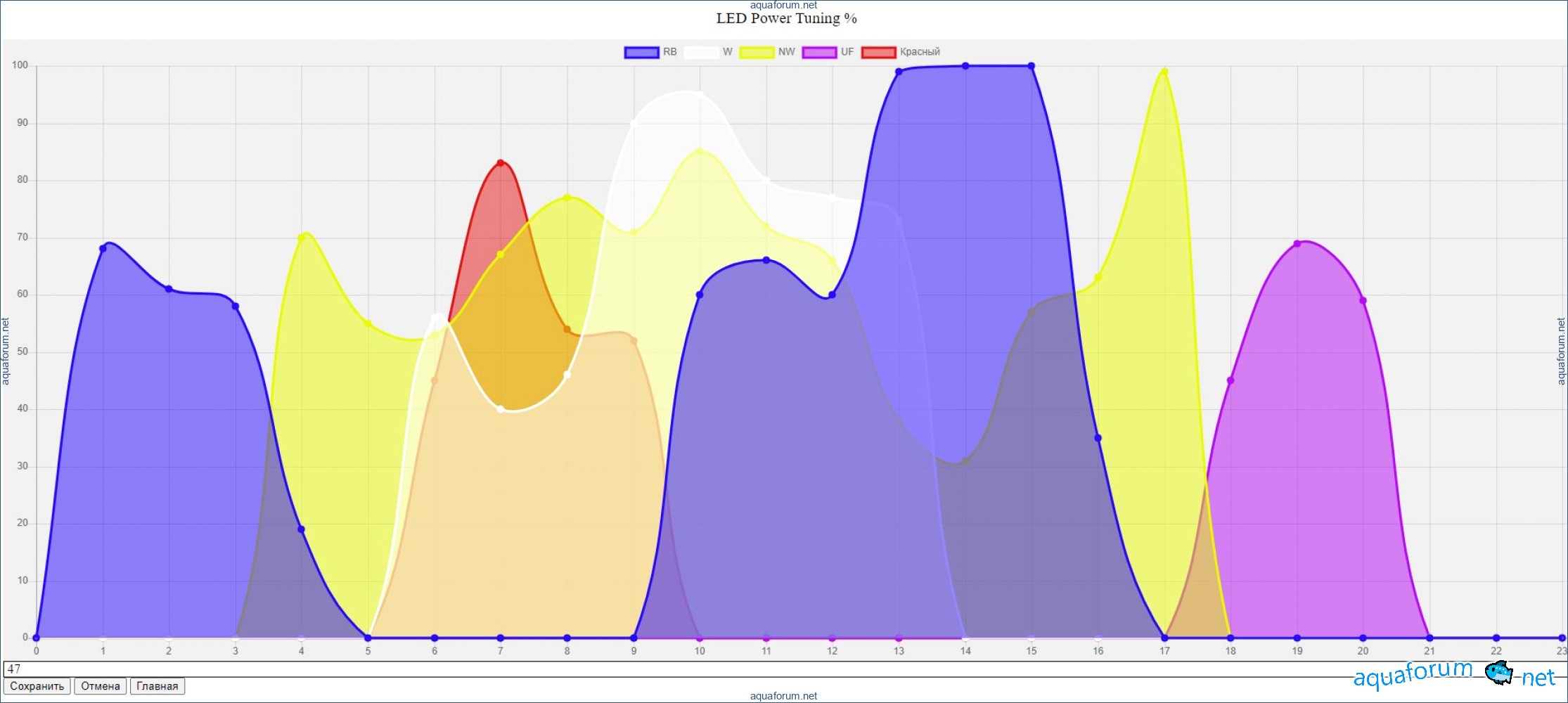Click the RB blue point at hour 11
Viewport: 1568px width, 703px height.
pos(766,260)
